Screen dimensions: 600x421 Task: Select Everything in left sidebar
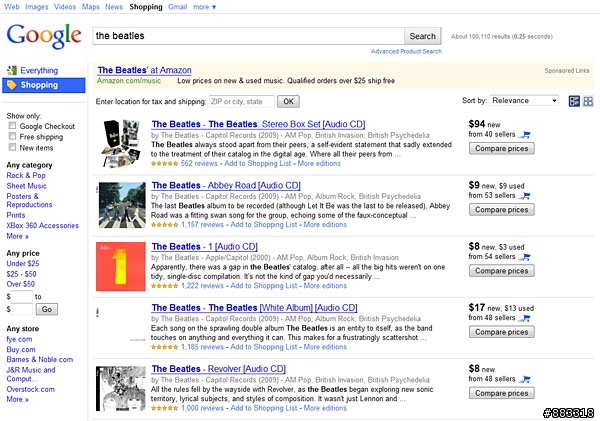(x=39, y=70)
